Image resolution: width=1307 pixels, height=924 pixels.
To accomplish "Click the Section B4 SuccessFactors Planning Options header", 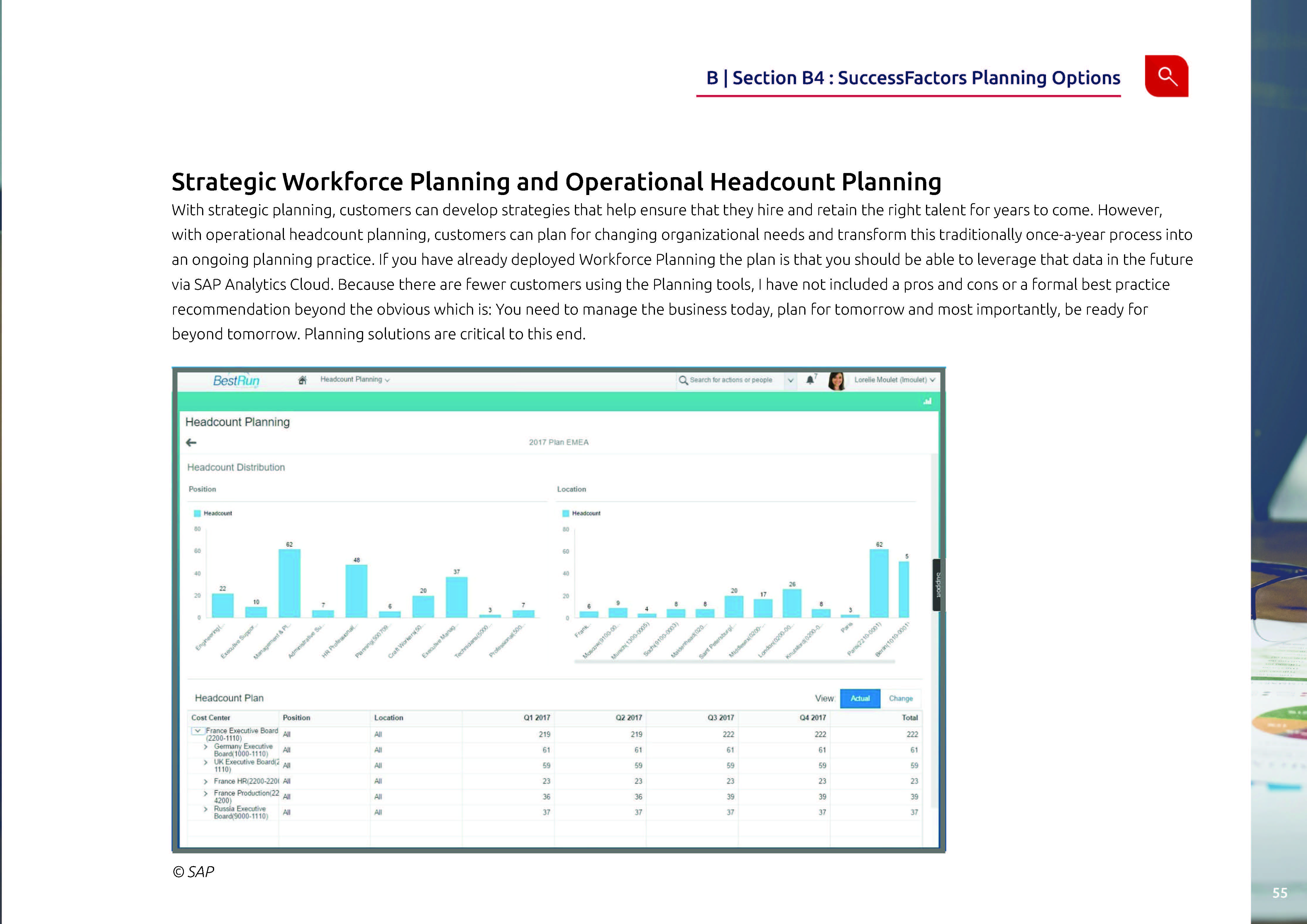I will (913, 78).
